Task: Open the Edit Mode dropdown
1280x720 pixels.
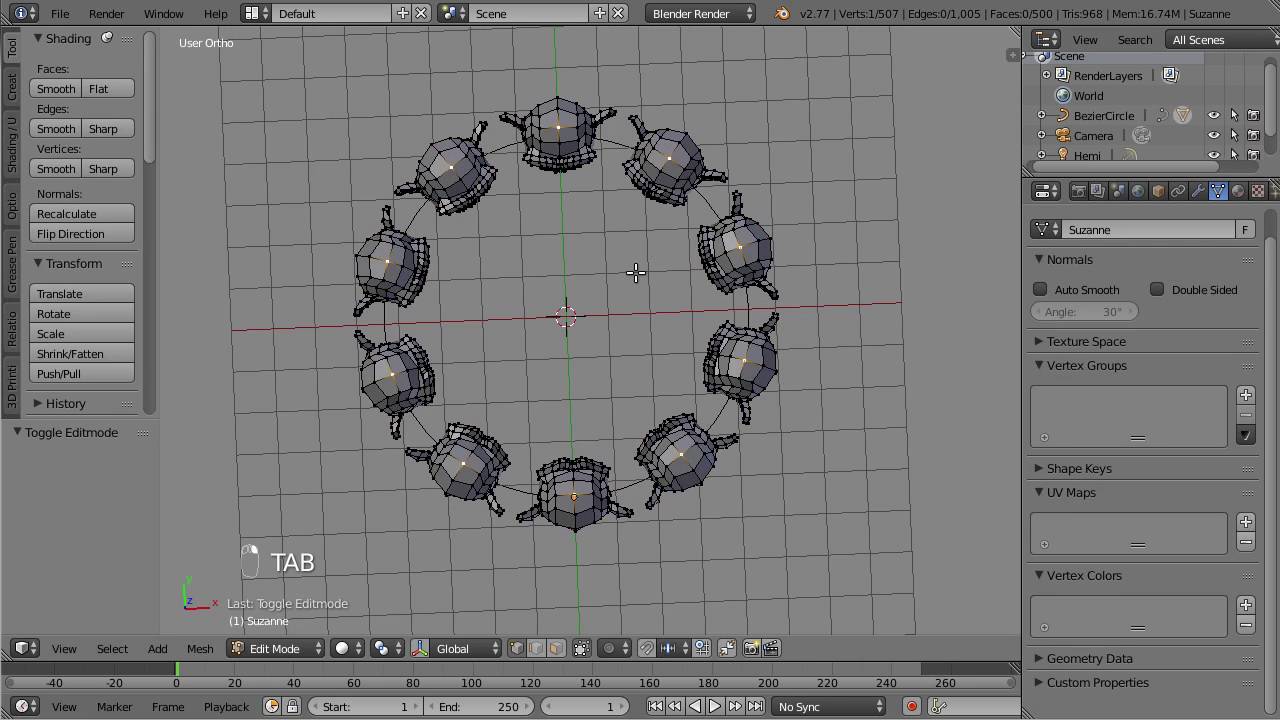Action: tap(276, 648)
